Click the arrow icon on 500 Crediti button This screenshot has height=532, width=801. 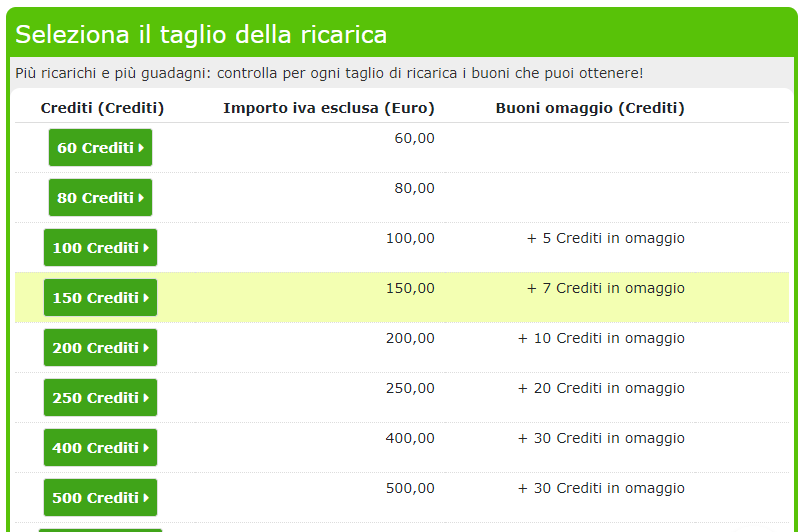coord(147,498)
